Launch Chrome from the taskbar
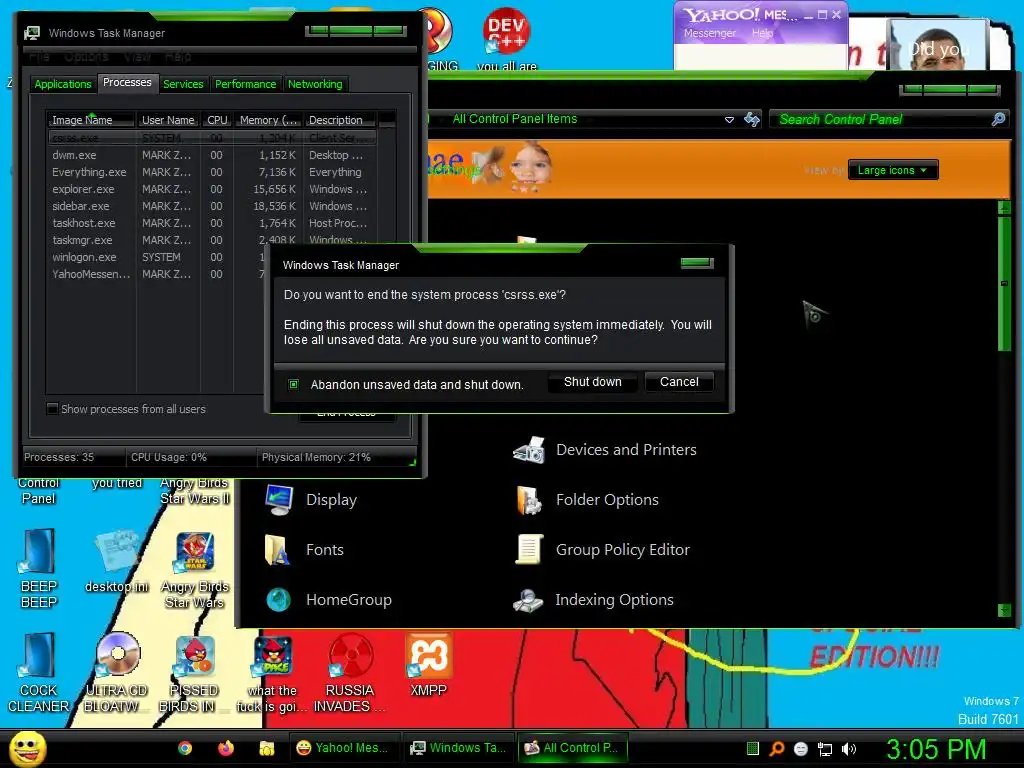The height and width of the screenshot is (768, 1024). [x=185, y=748]
